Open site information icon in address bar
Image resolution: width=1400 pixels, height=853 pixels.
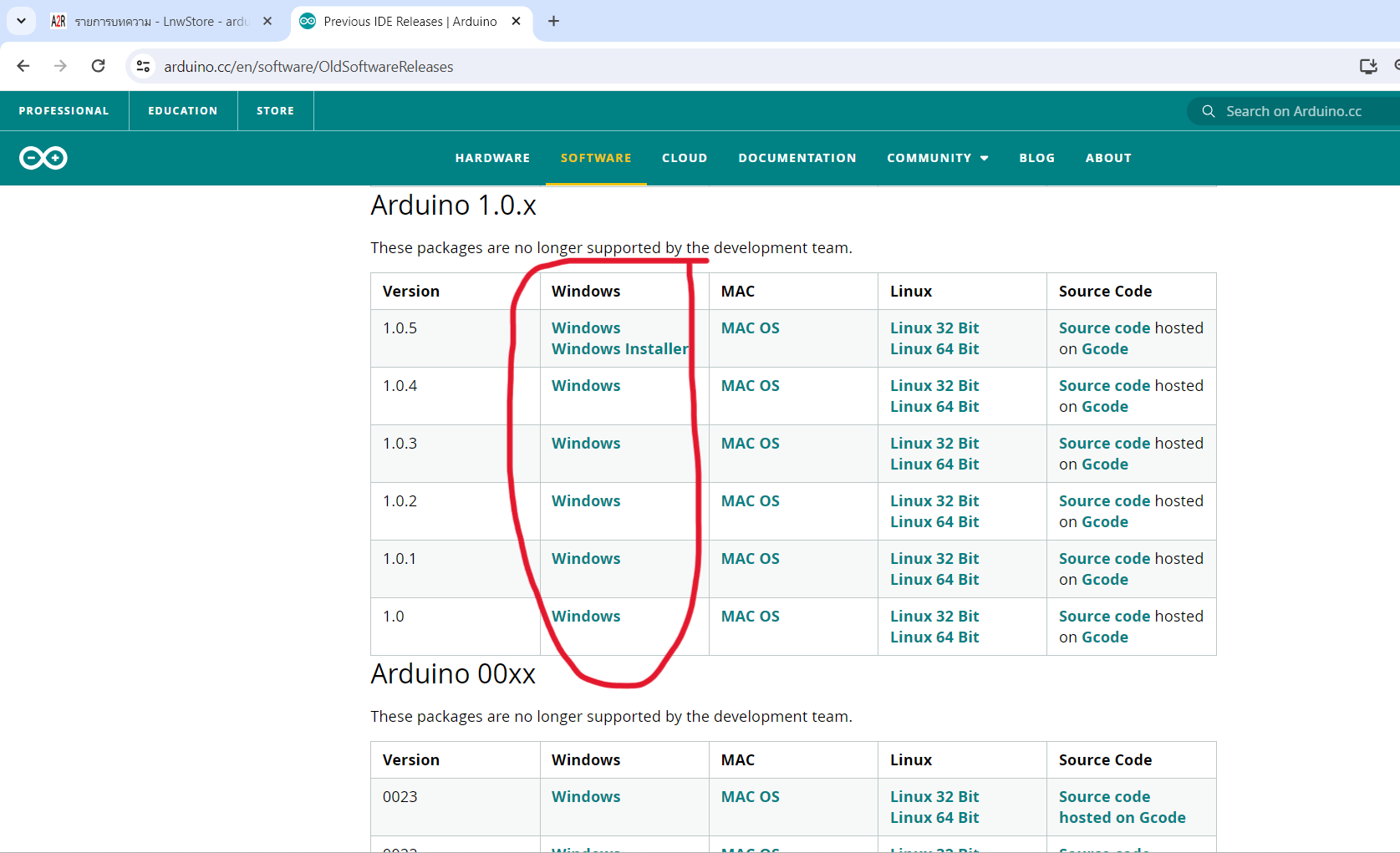click(x=144, y=66)
